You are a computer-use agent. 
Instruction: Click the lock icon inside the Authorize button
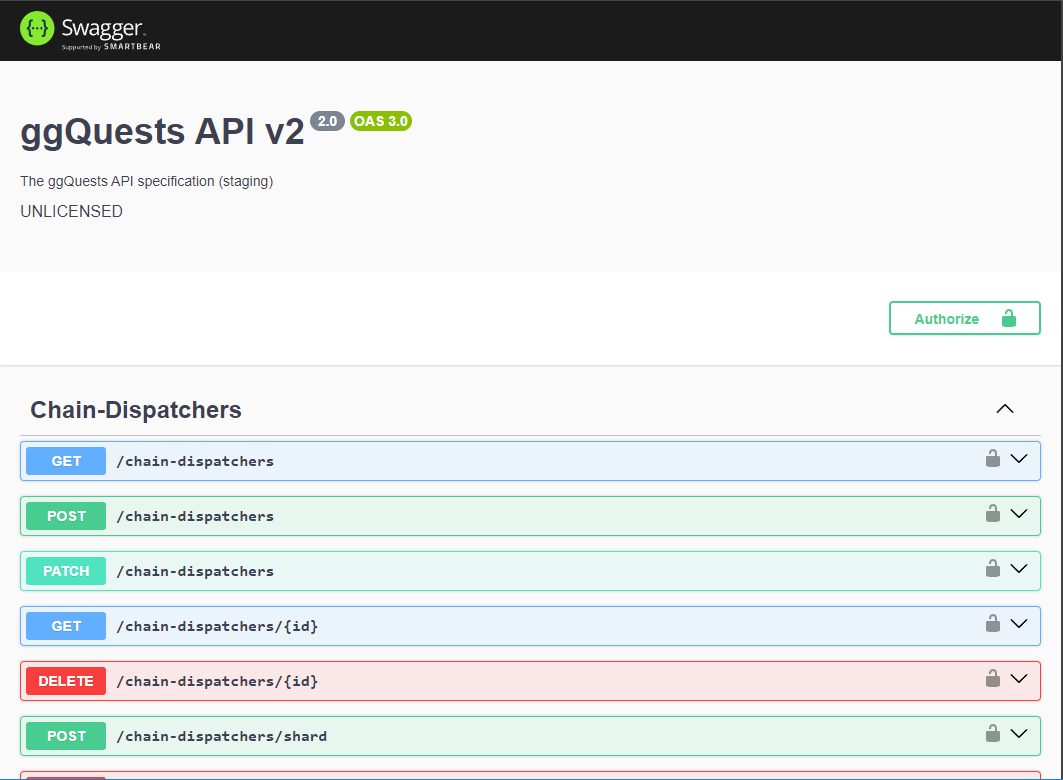coord(1009,318)
